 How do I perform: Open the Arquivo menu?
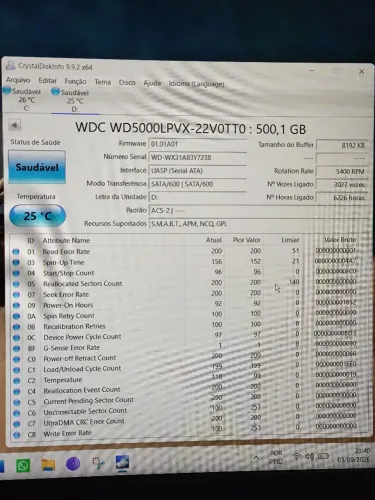18,80
